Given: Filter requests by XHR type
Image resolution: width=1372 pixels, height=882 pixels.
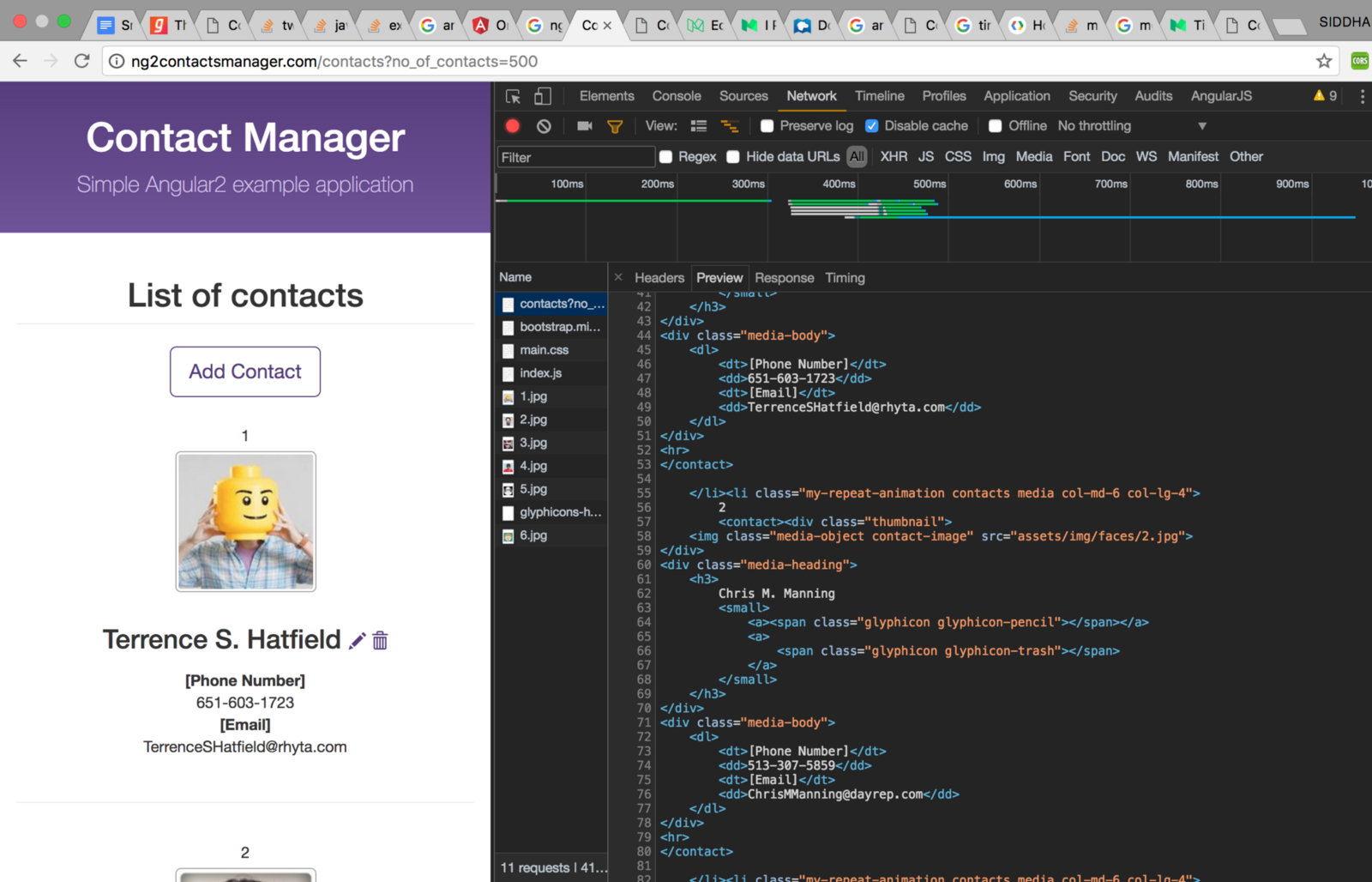Looking at the screenshot, I should 894,156.
